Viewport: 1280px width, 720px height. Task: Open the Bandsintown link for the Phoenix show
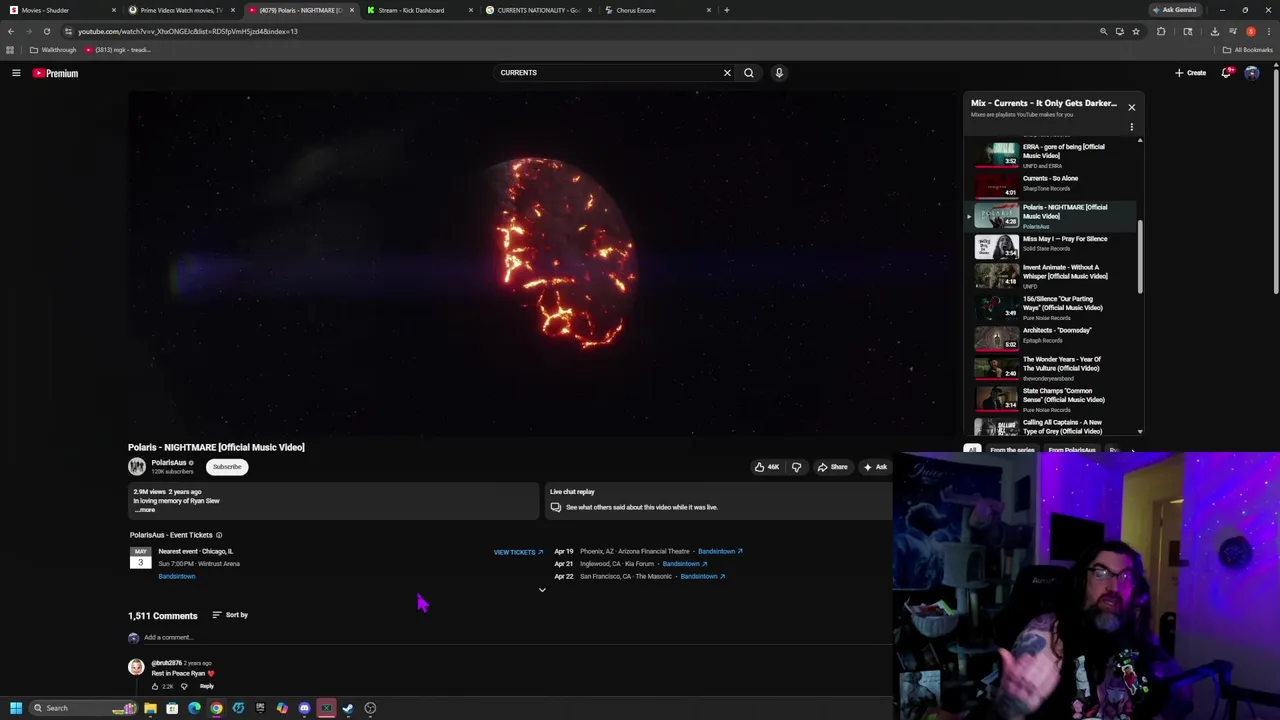[x=720, y=551]
